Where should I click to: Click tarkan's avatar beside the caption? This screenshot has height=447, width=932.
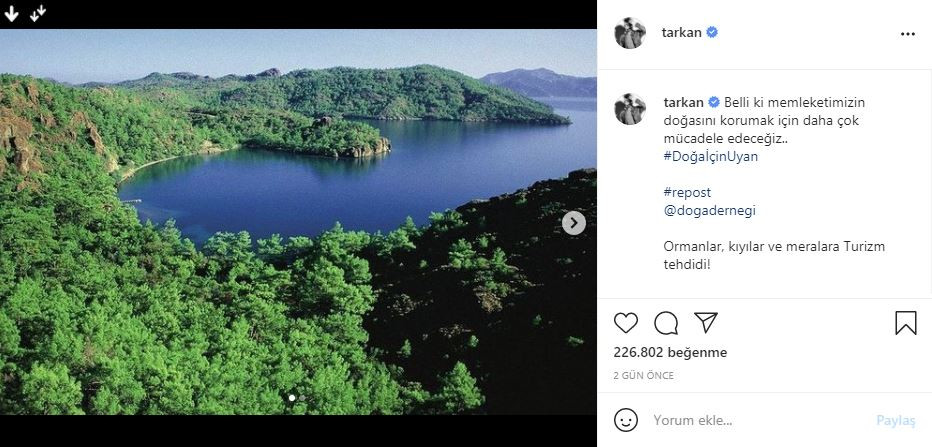click(630, 109)
